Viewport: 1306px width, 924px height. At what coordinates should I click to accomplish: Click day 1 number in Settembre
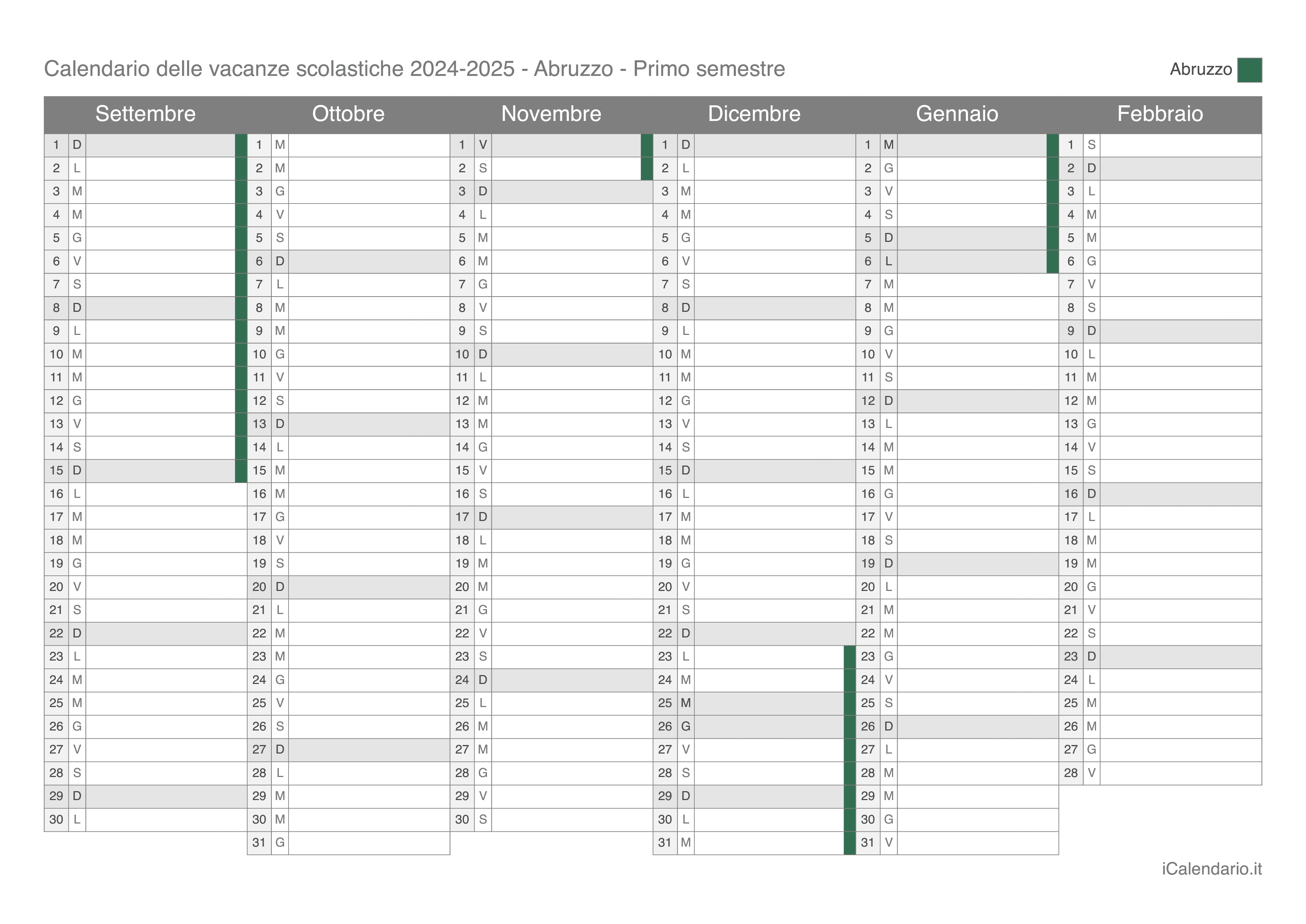56,145
